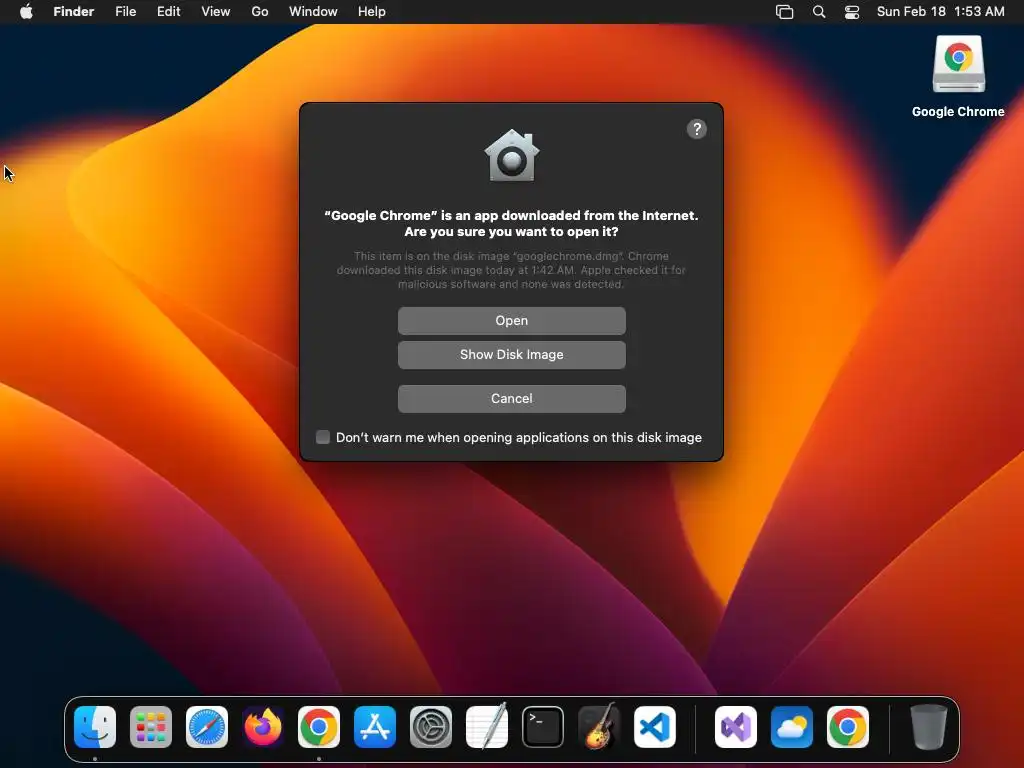Viewport: 1024px width, 768px height.
Task: Click the Gatekeeper house icon in dialog
Action: pyautogui.click(x=512, y=155)
